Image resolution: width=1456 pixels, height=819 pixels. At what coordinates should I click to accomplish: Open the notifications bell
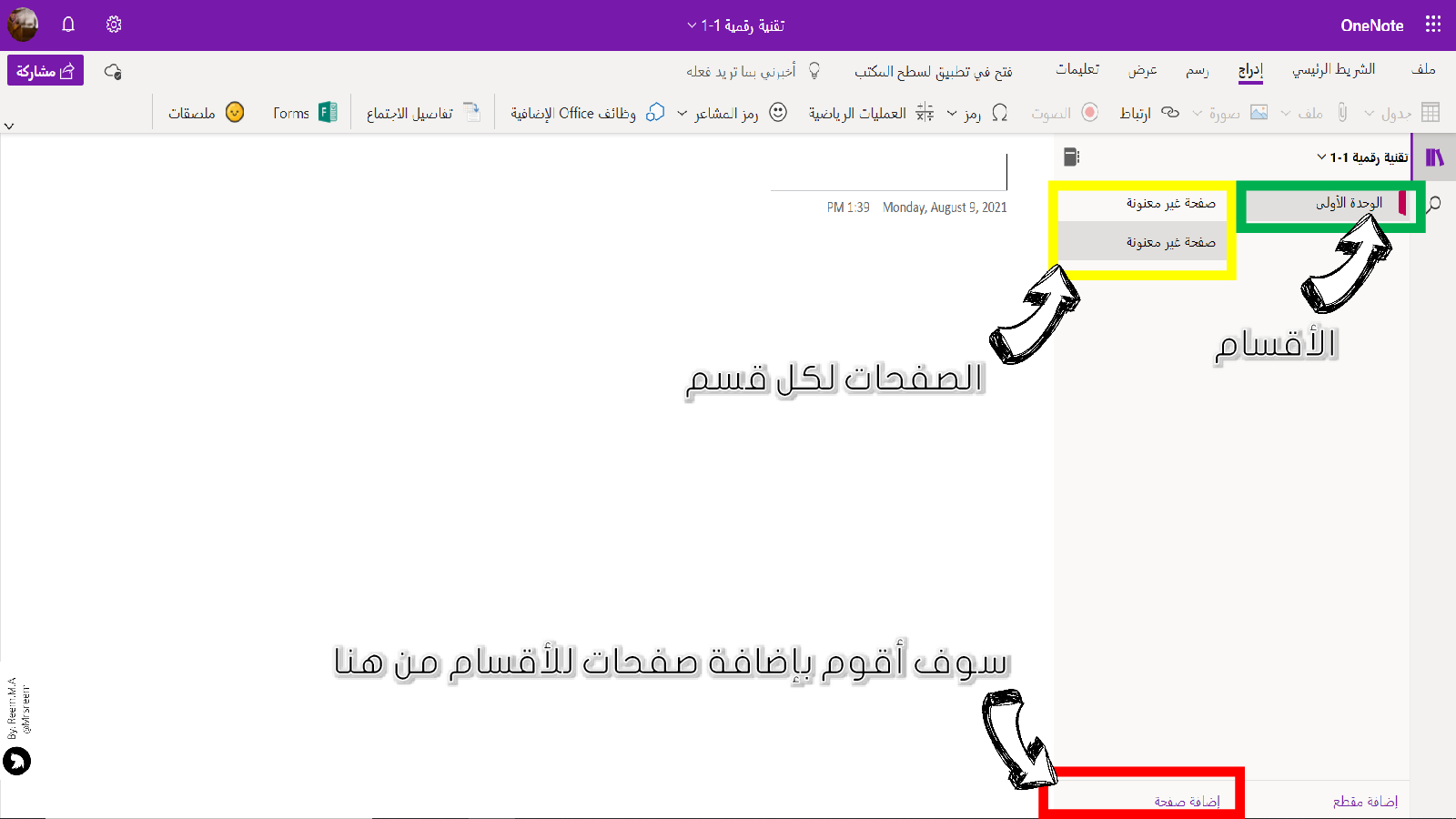coord(68,25)
